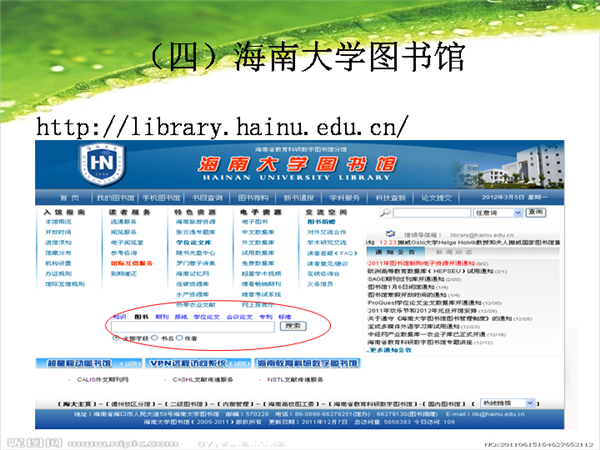Select the 全部字段 radio button
Screen dimensions: 600x450
point(116,338)
